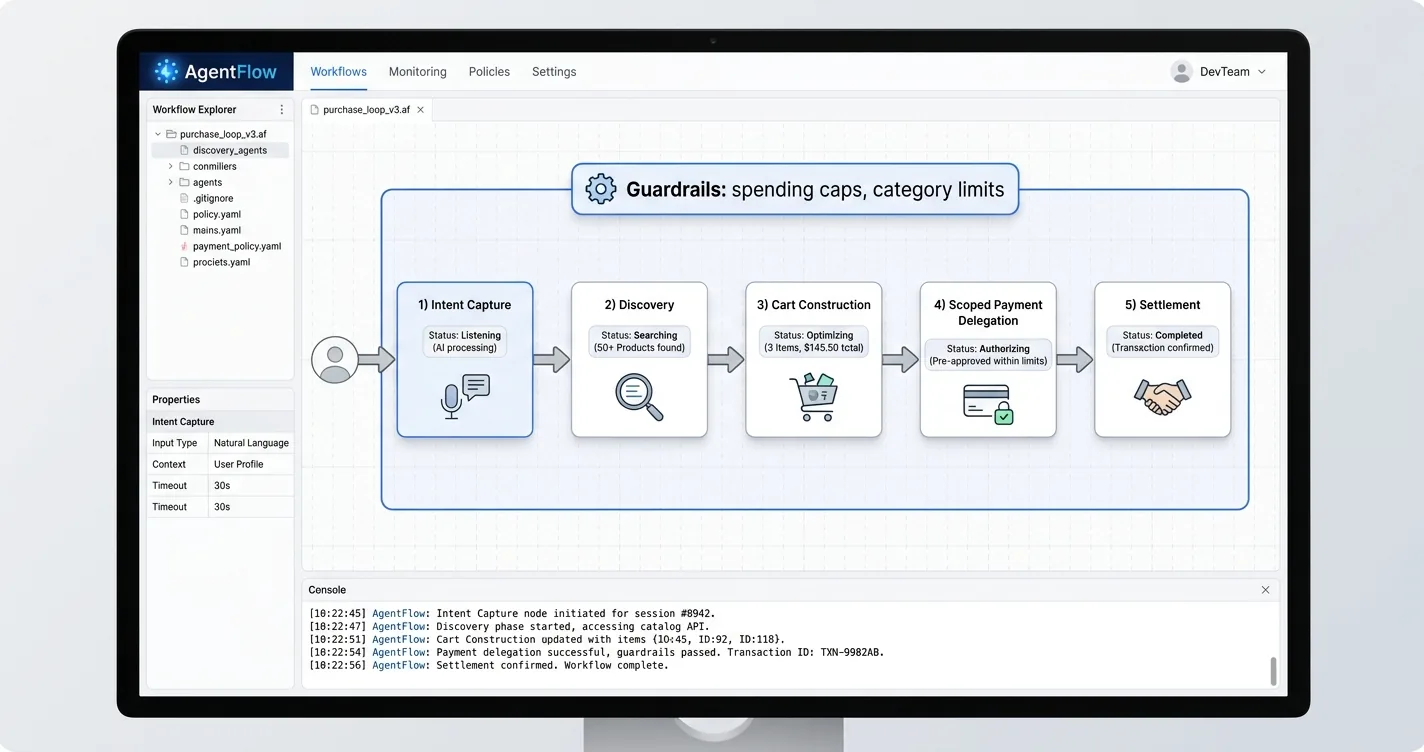Viewport: 1424px width, 752px height.
Task: Click the .gitignore file icon
Action: click(x=184, y=198)
